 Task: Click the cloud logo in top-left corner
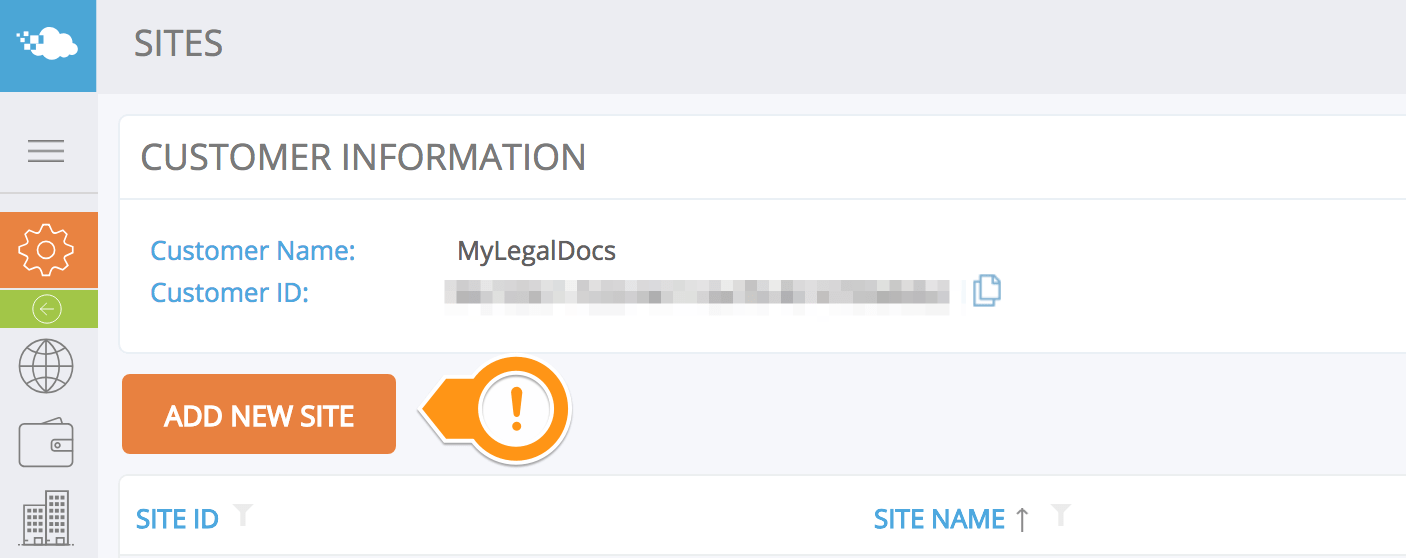pyautogui.click(x=48, y=45)
